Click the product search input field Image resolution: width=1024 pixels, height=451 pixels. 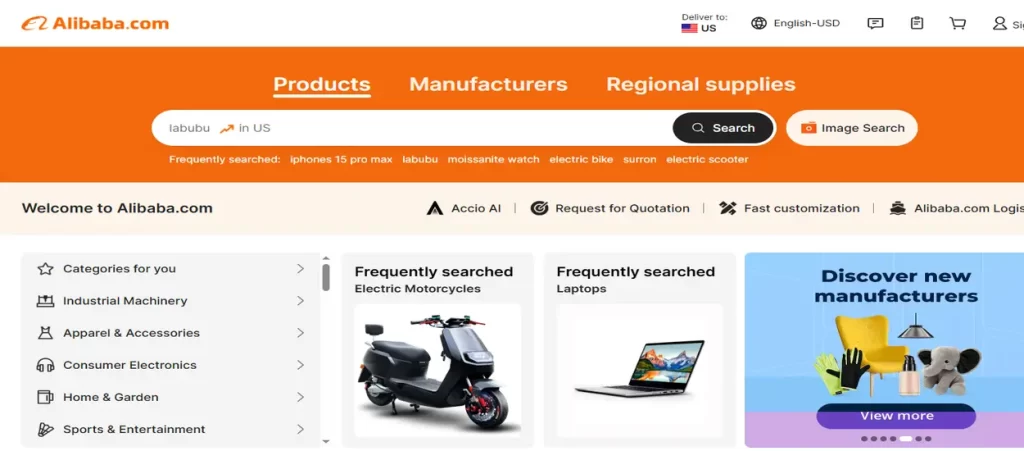point(413,128)
